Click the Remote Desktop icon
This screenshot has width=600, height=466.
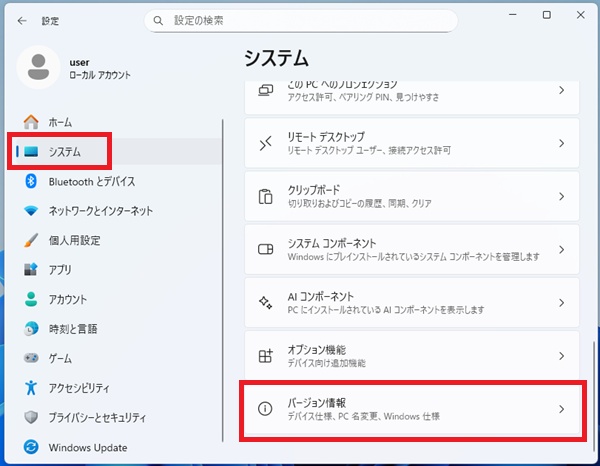click(x=266, y=143)
